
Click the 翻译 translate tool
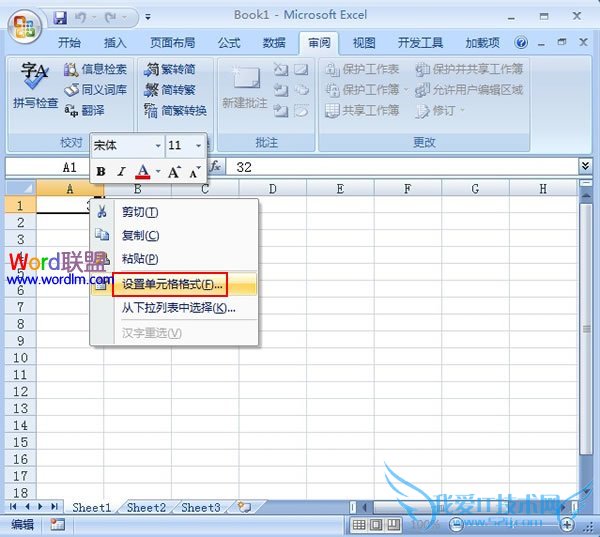[x=84, y=111]
